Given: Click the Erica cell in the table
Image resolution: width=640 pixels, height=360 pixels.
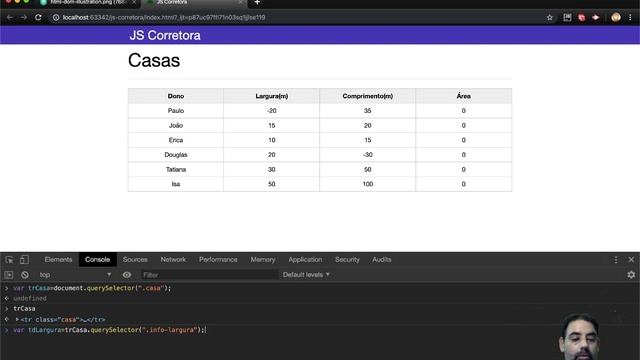Looking at the screenshot, I should point(176,140).
